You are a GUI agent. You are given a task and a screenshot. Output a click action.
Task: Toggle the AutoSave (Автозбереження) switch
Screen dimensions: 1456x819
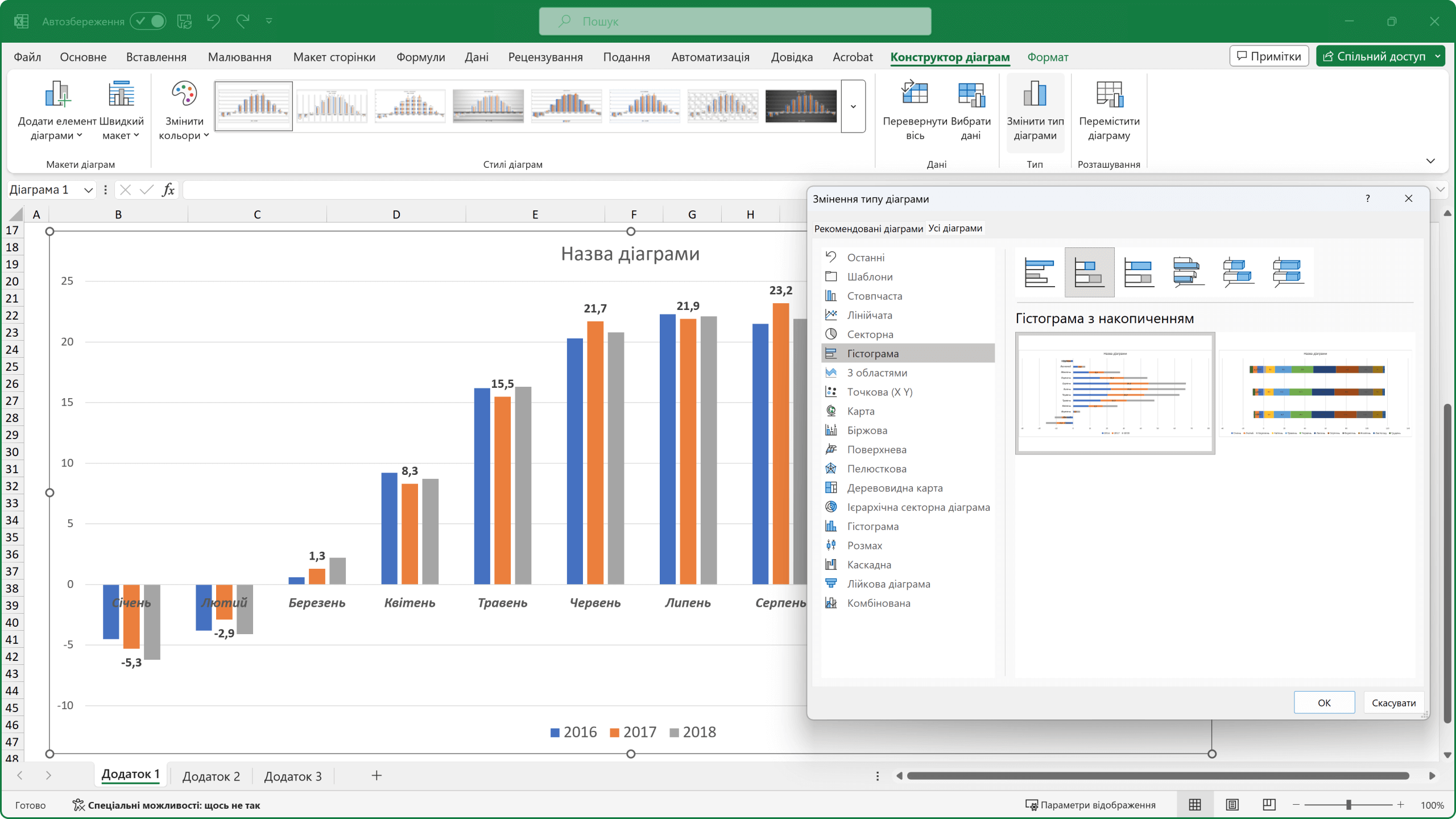point(148,22)
